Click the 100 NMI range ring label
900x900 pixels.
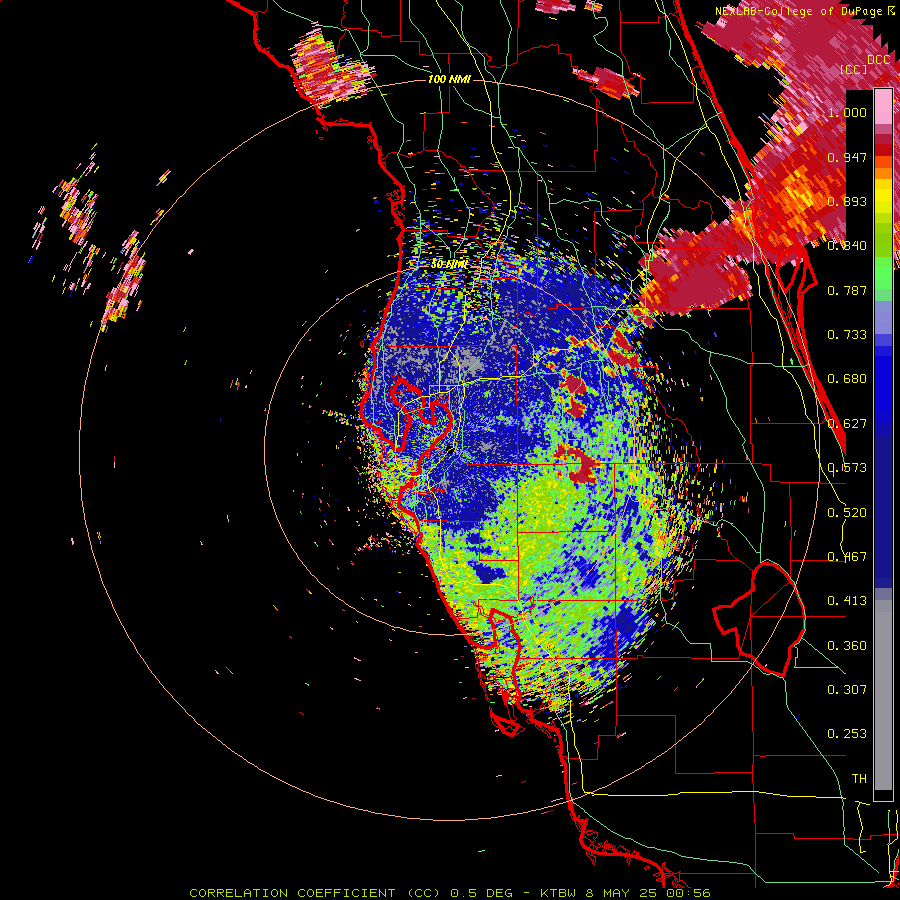449,79
